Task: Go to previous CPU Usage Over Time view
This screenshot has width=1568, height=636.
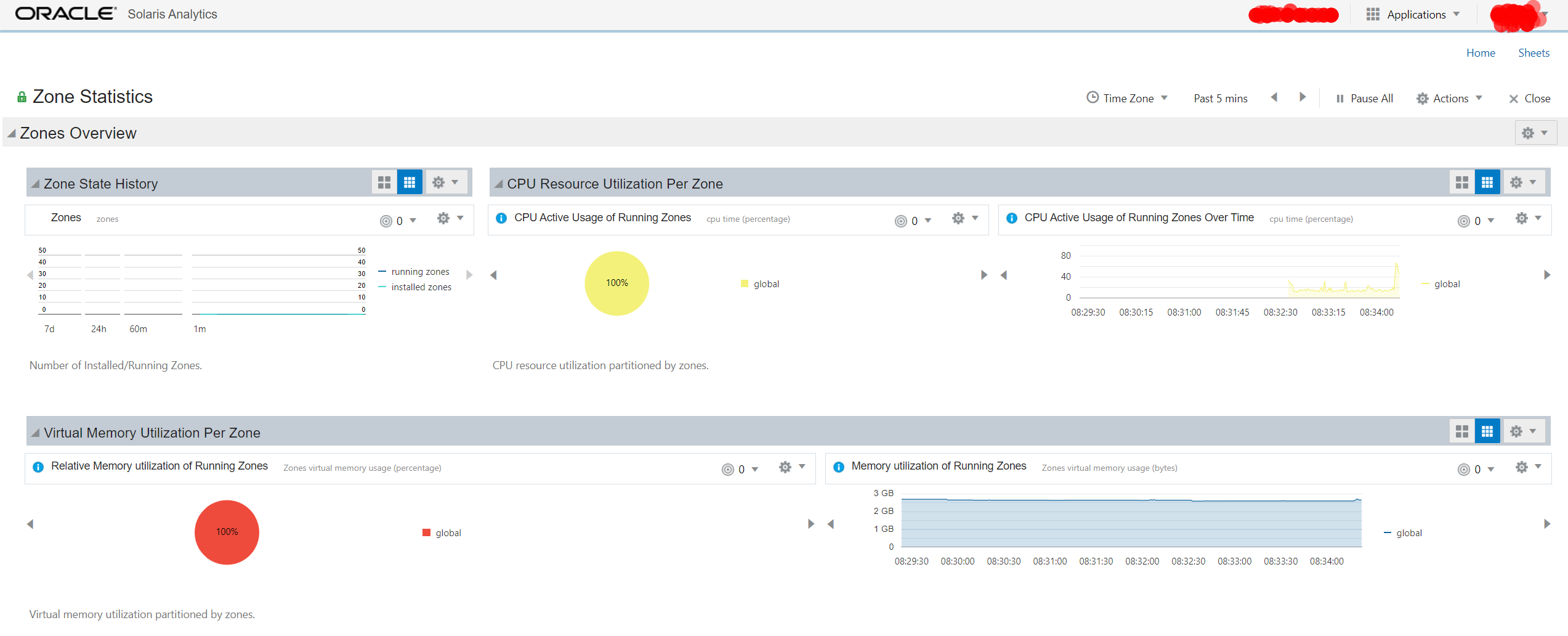Action: pyautogui.click(x=1004, y=275)
